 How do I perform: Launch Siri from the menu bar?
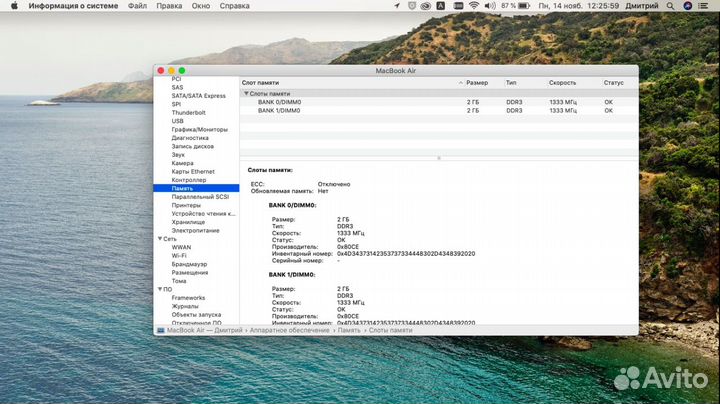[687, 6]
